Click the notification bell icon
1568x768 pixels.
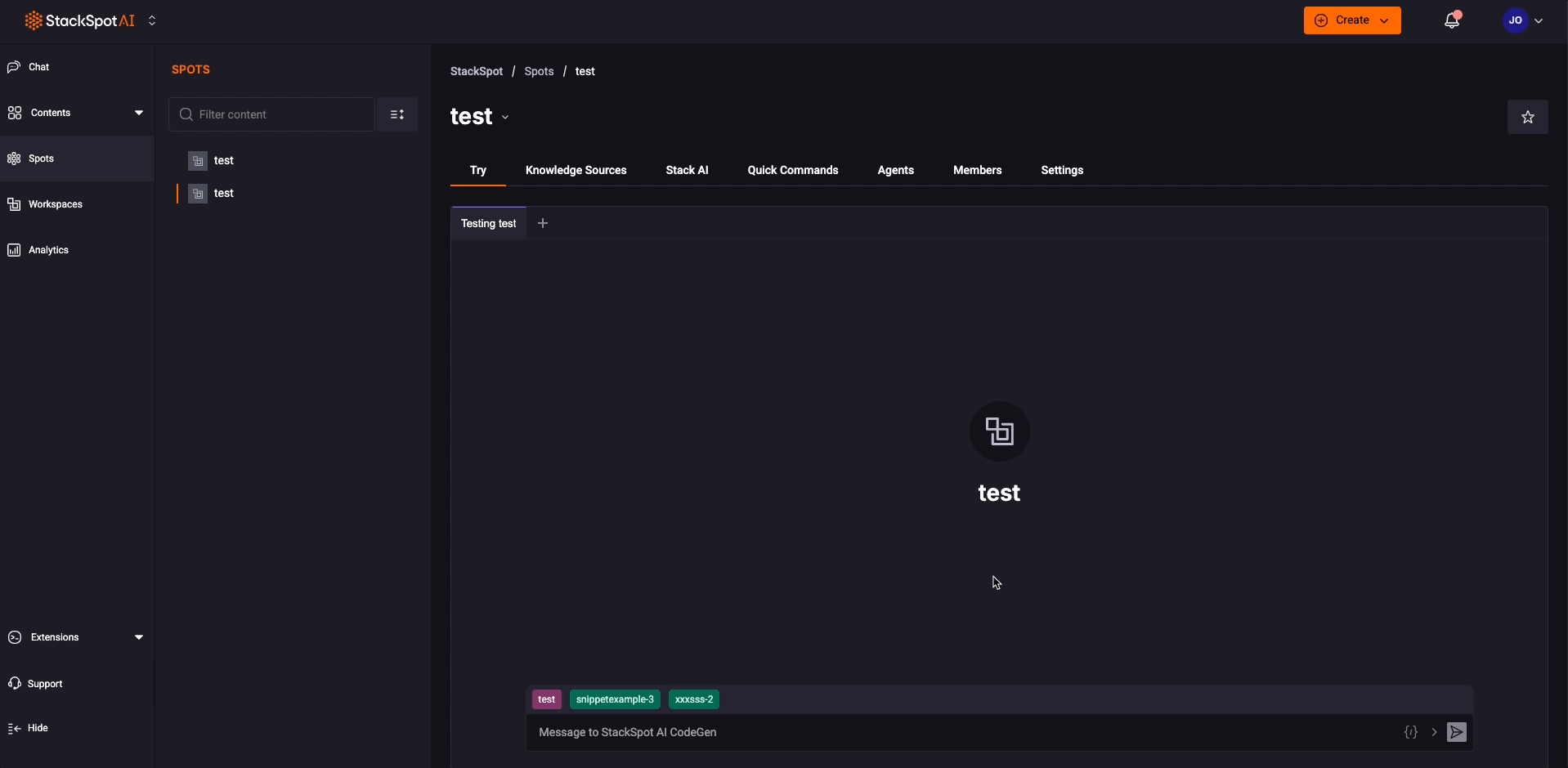pos(1451,21)
